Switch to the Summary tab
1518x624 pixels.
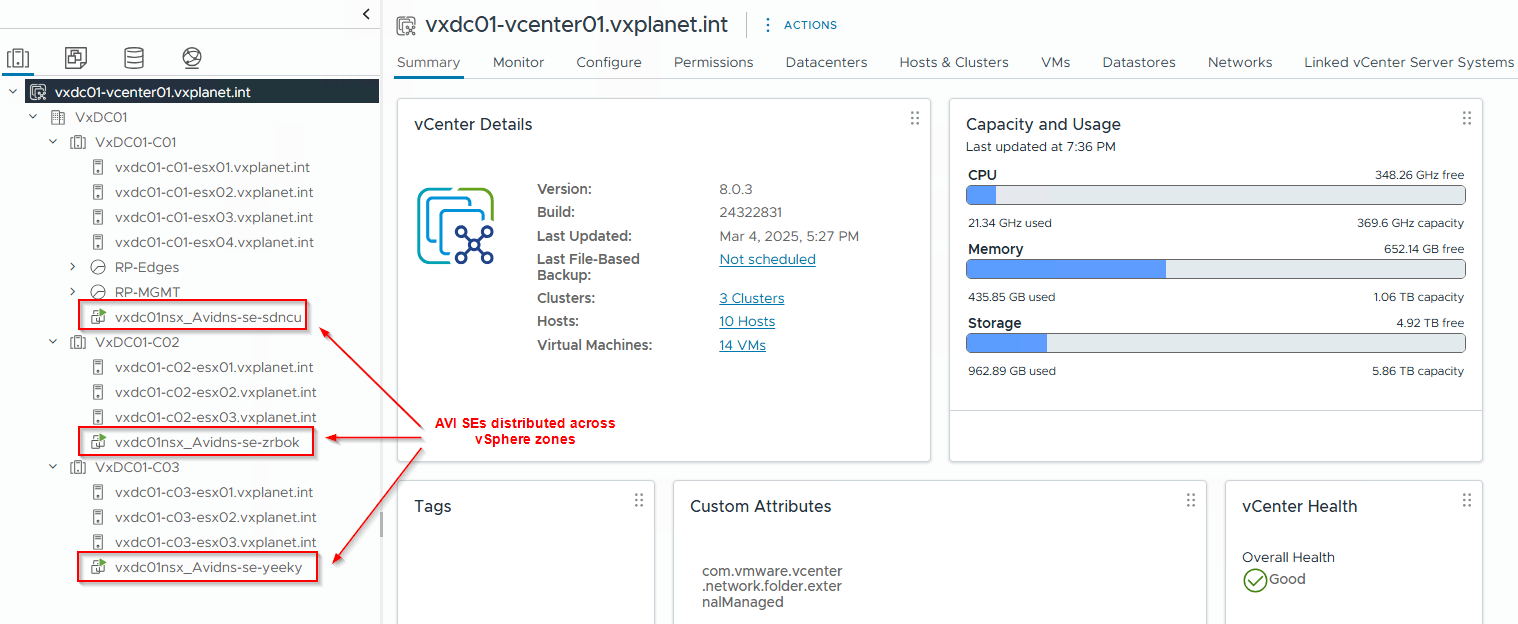(x=428, y=62)
